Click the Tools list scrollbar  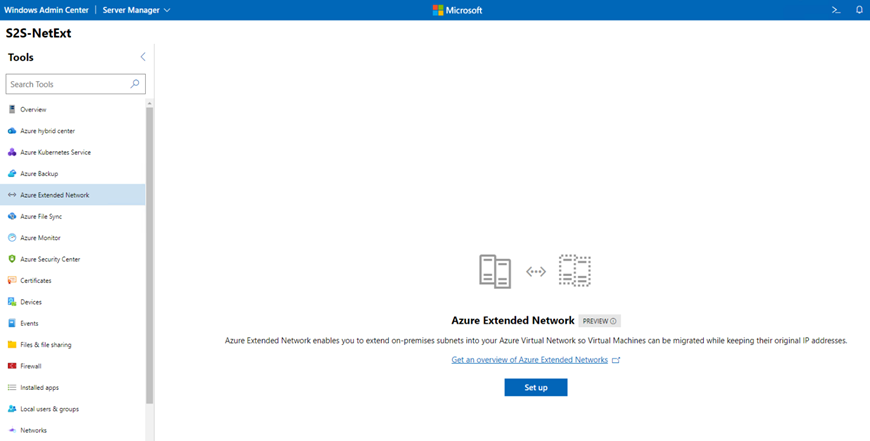(x=149, y=255)
